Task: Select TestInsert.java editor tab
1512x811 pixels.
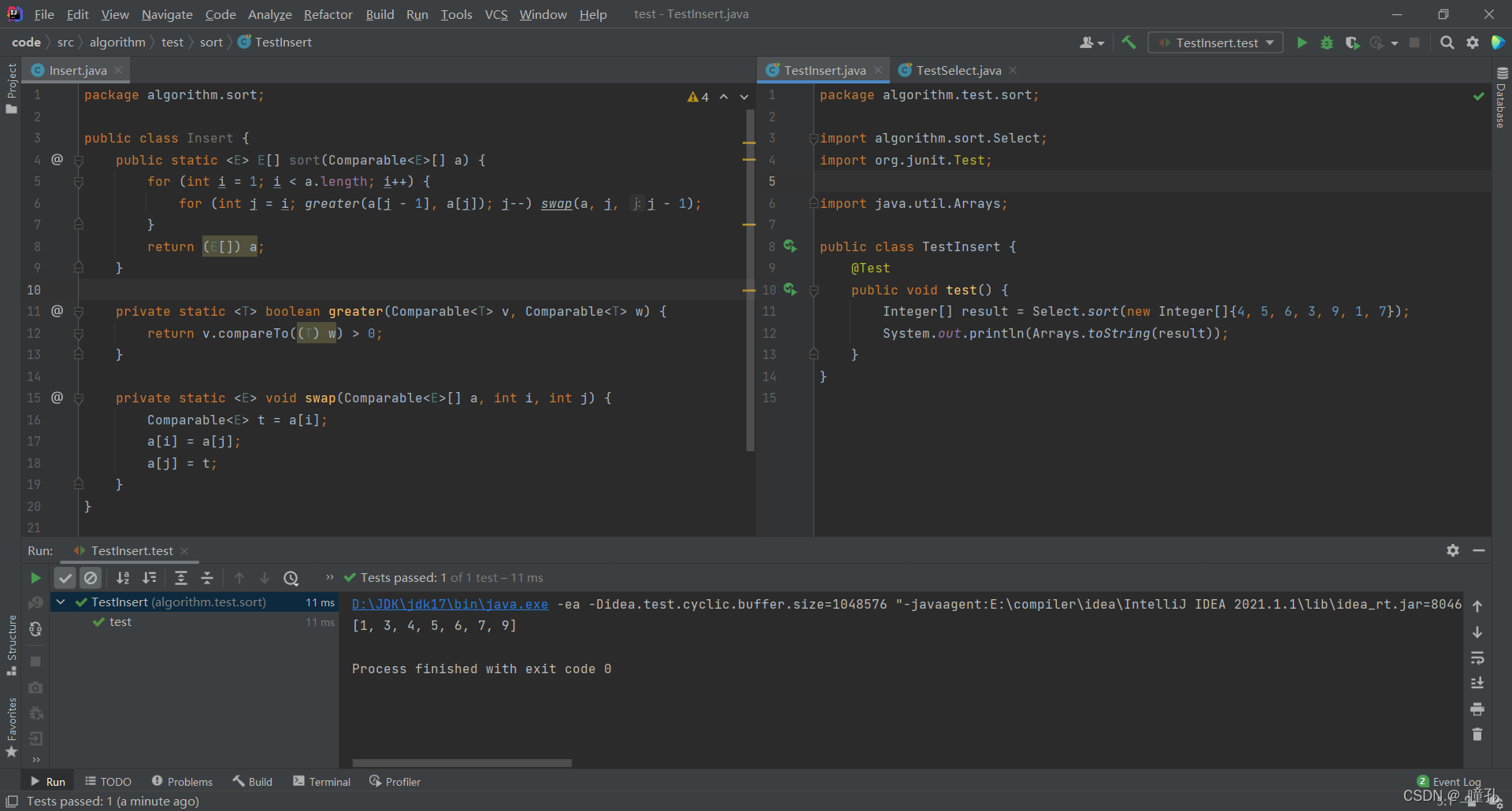Action: tap(824, 70)
